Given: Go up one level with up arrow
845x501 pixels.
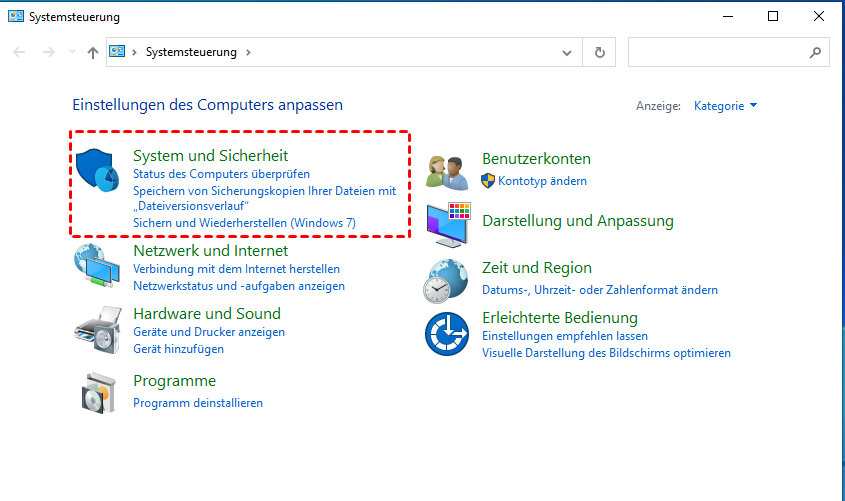Looking at the screenshot, I should click(x=93, y=52).
